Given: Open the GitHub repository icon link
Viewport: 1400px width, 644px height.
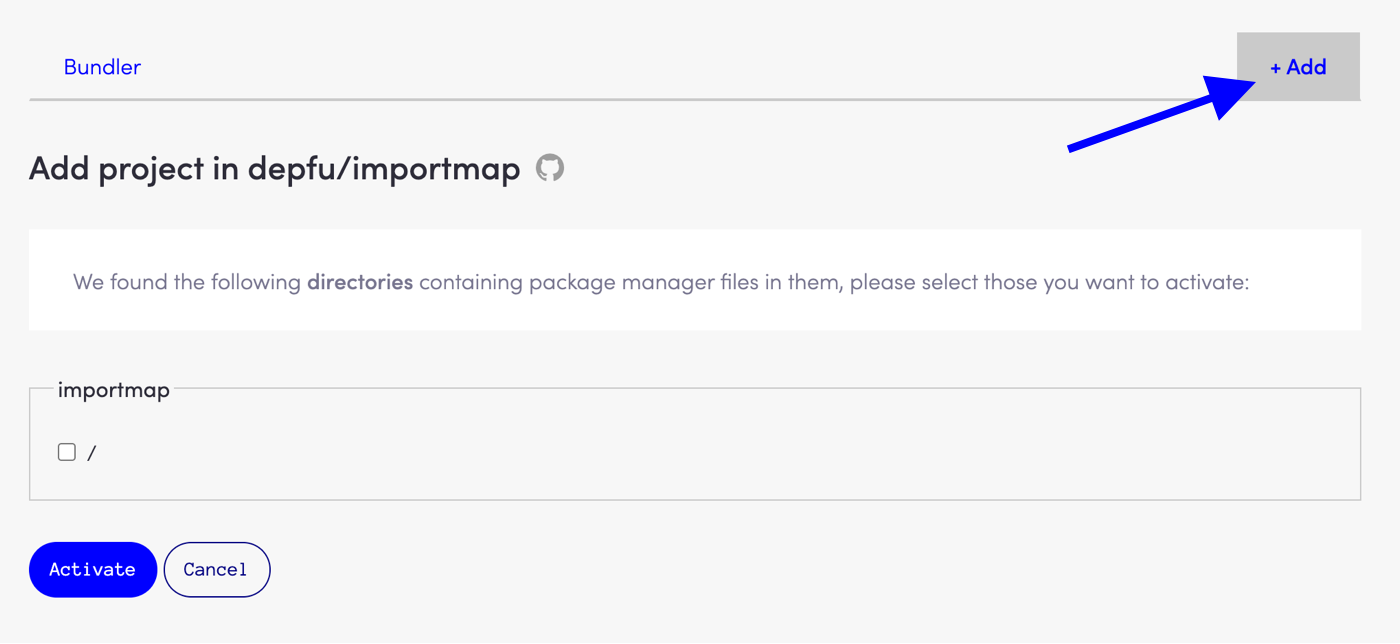Looking at the screenshot, I should click(x=550, y=168).
